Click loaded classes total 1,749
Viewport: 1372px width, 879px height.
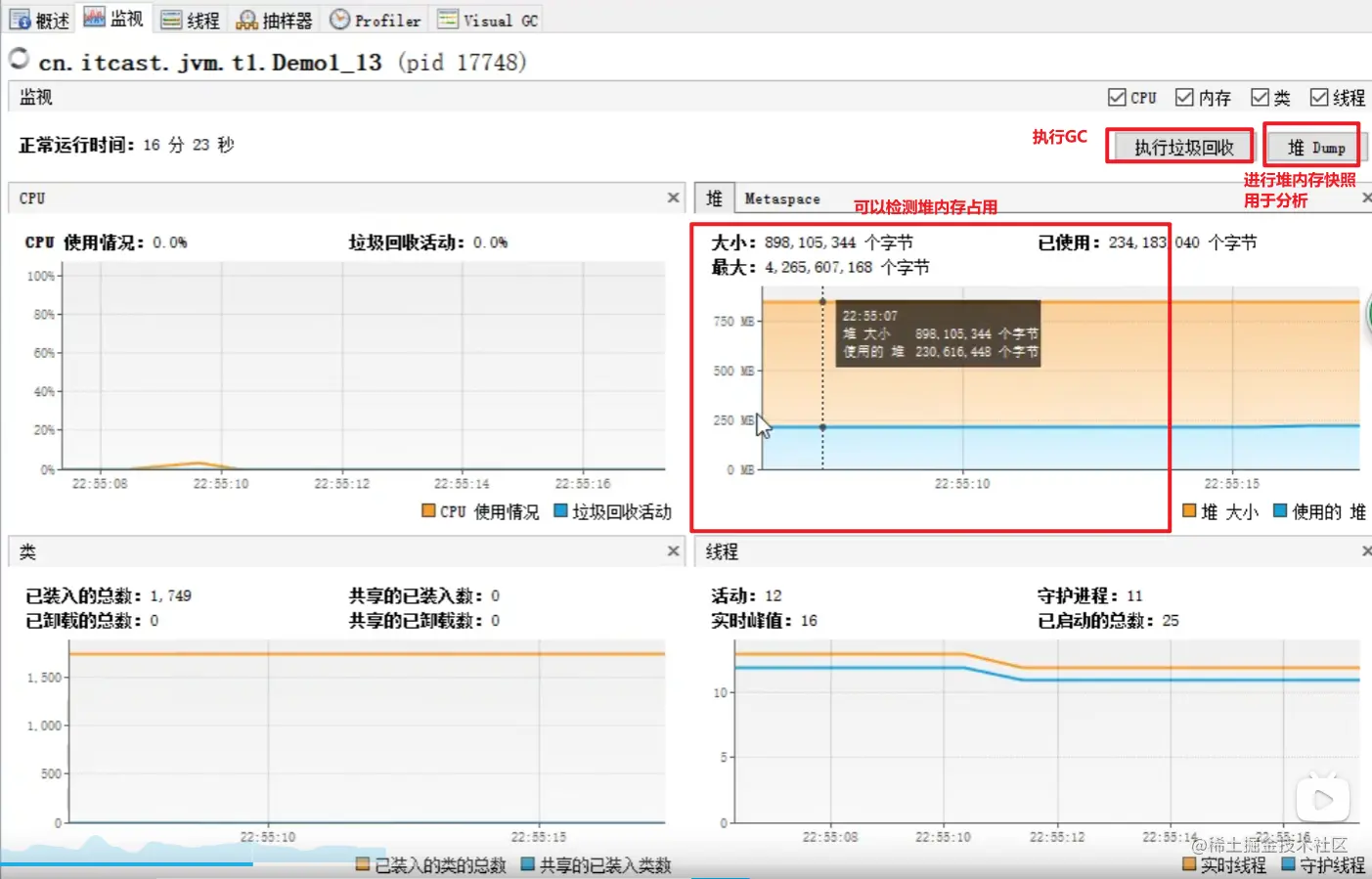pyautogui.click(x=171, y=595)
